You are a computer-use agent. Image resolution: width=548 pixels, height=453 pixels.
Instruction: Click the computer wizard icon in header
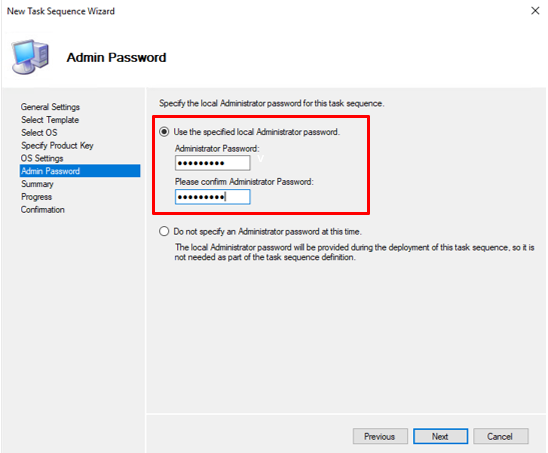click(x=30, y=57)
